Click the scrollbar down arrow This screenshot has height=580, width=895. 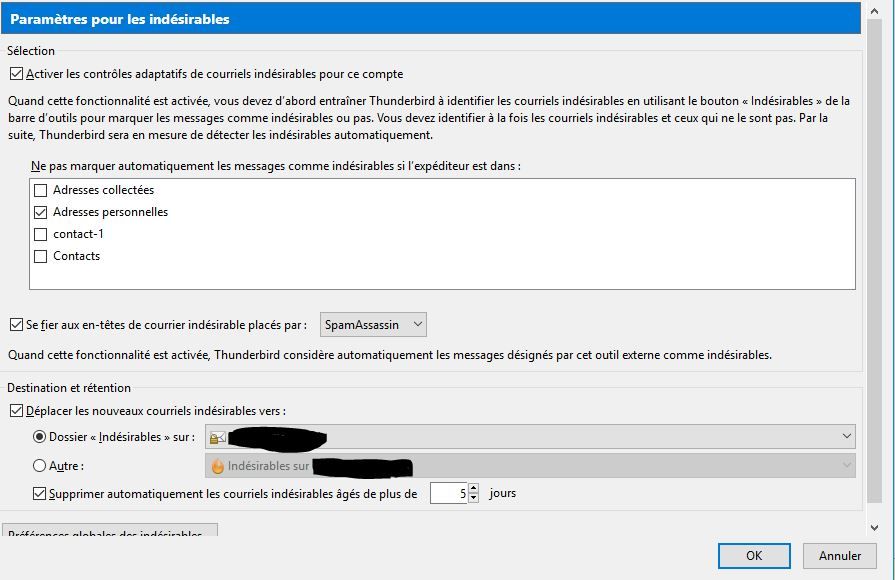click(874, 528)
